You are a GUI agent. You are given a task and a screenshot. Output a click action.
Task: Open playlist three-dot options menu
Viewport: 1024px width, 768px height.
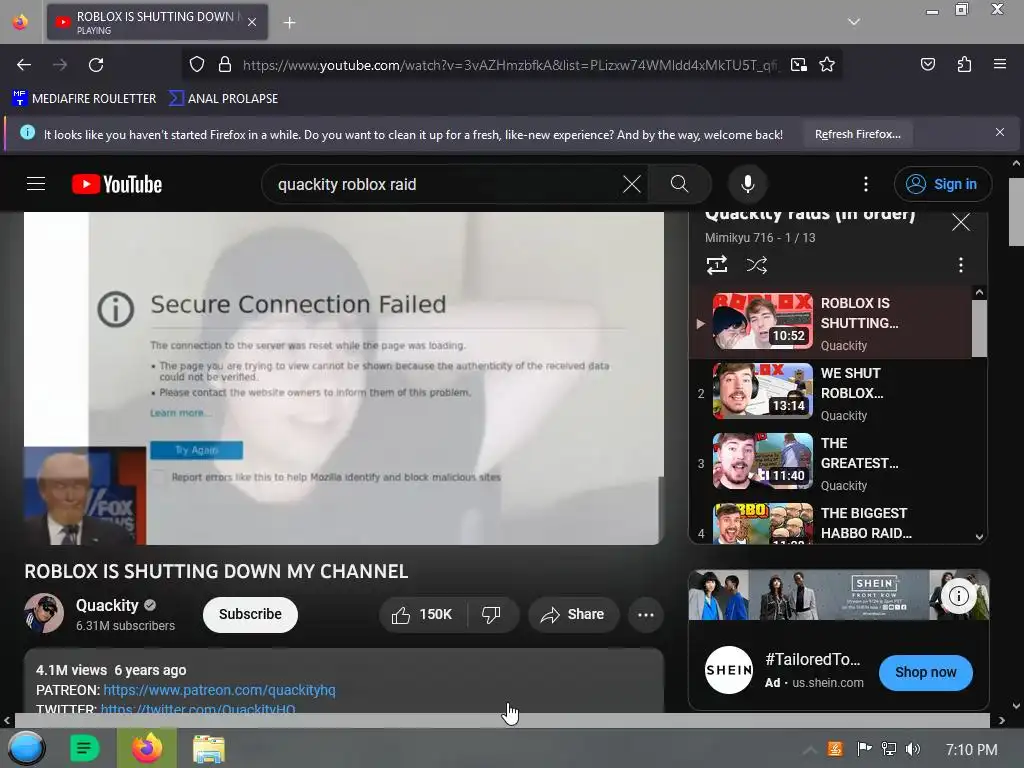pyautogui.click(x=960, y=265)
